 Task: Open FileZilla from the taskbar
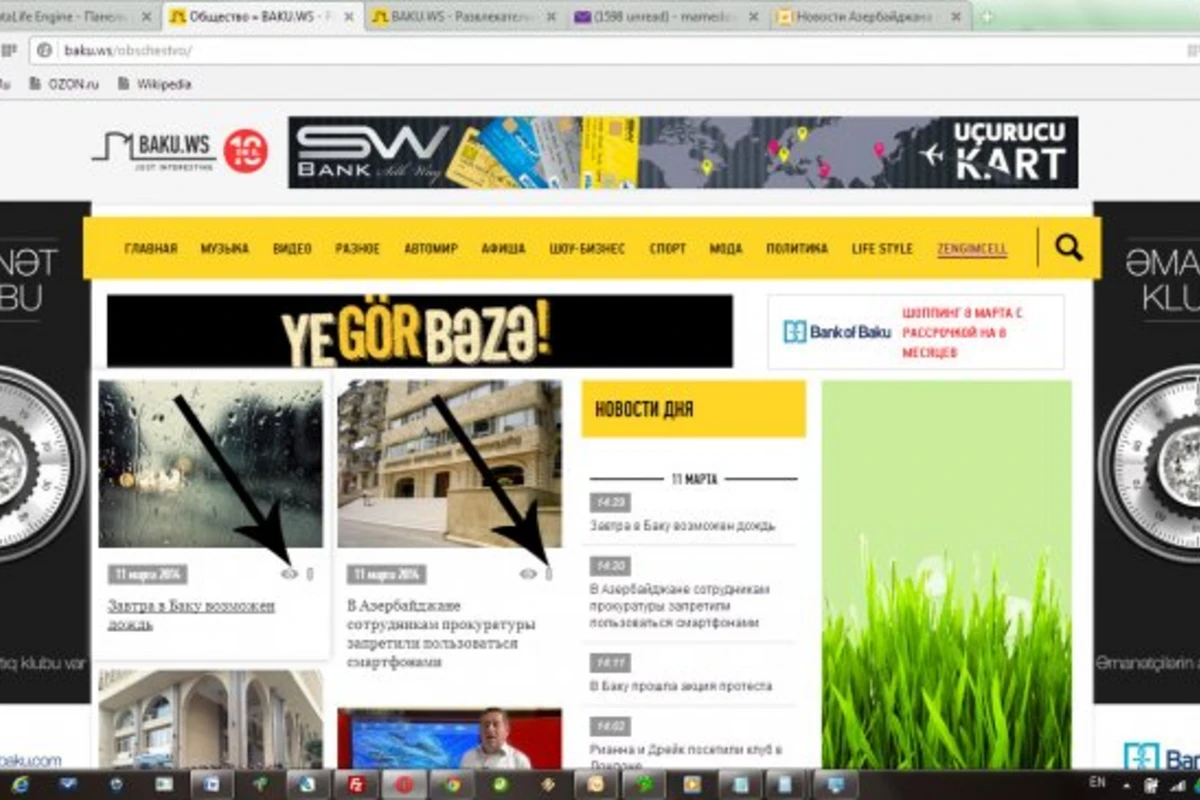point(355,785)
